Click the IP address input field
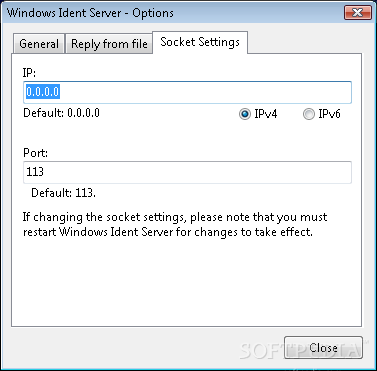Image resolution: width=377 pixels, height=371 pixels. [187, 92]
